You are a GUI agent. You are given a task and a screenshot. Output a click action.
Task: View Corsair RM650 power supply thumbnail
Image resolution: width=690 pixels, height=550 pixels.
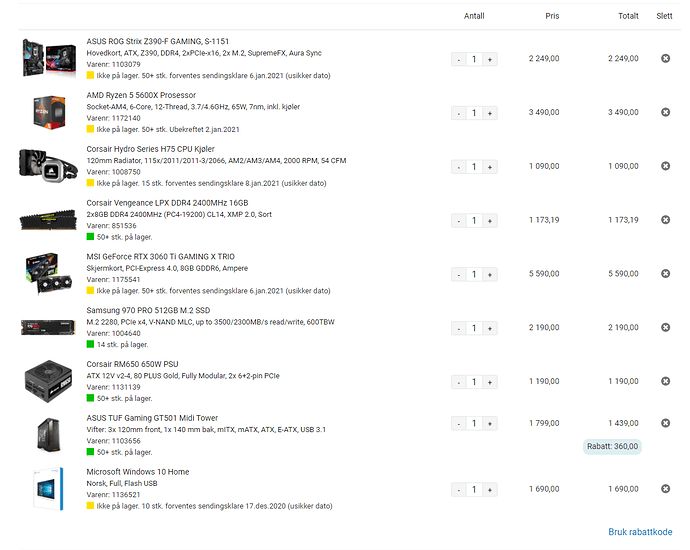(48, 381)
